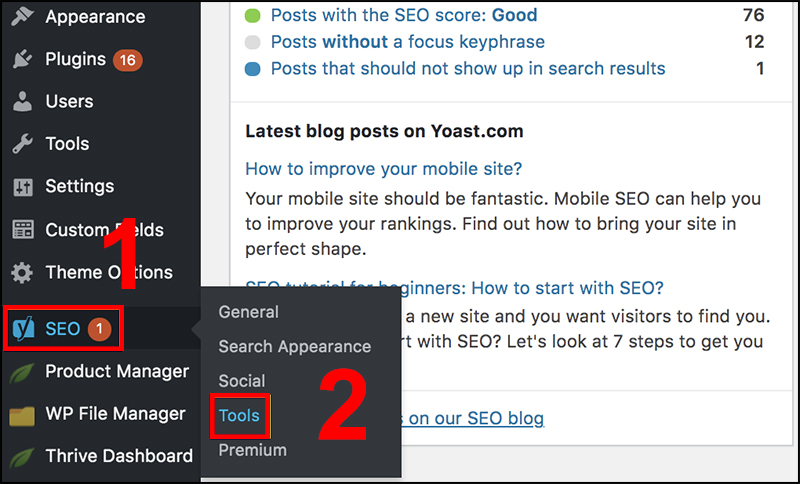The width and height of the screenshot is (800, 484).
Task: Click the WP File Manager folder icon
Action: (x=22, y=414)
